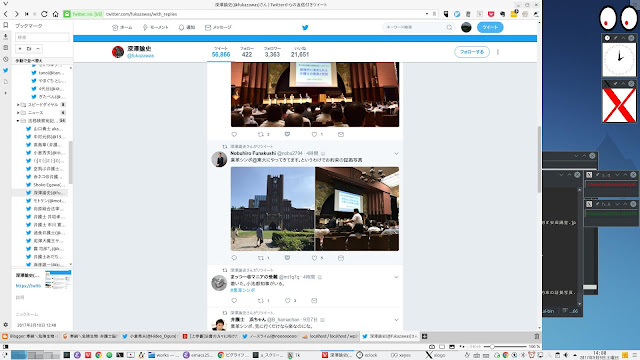Switch to the Blogger browser tab

tap(31, 336)
